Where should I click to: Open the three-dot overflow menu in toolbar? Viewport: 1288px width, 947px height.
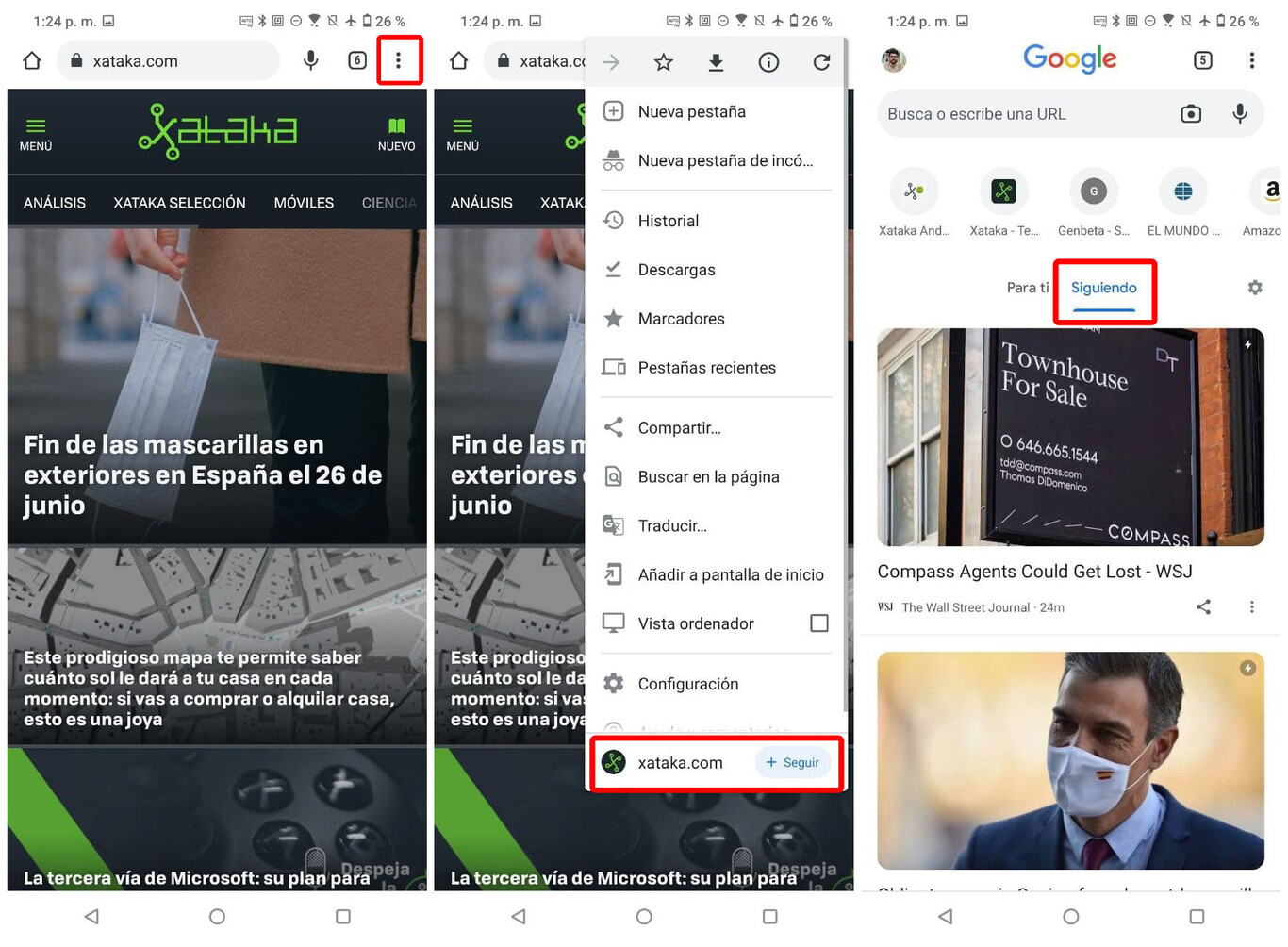click(400, 60)
